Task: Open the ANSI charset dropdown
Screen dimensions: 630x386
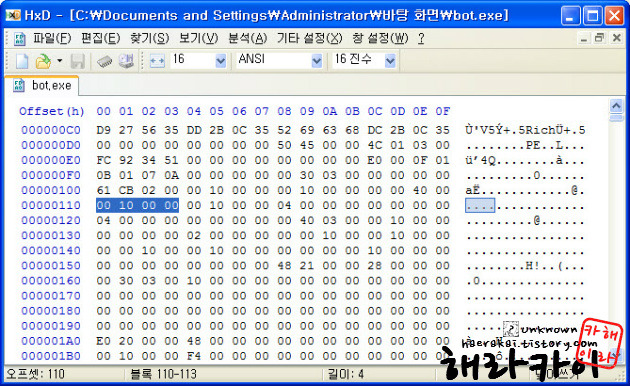Action: tap(317, 61)
